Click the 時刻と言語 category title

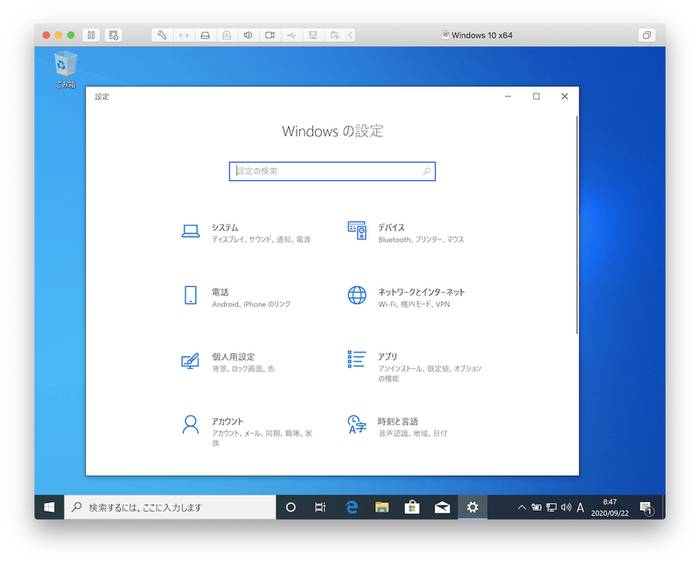click(x=398, y=421)
